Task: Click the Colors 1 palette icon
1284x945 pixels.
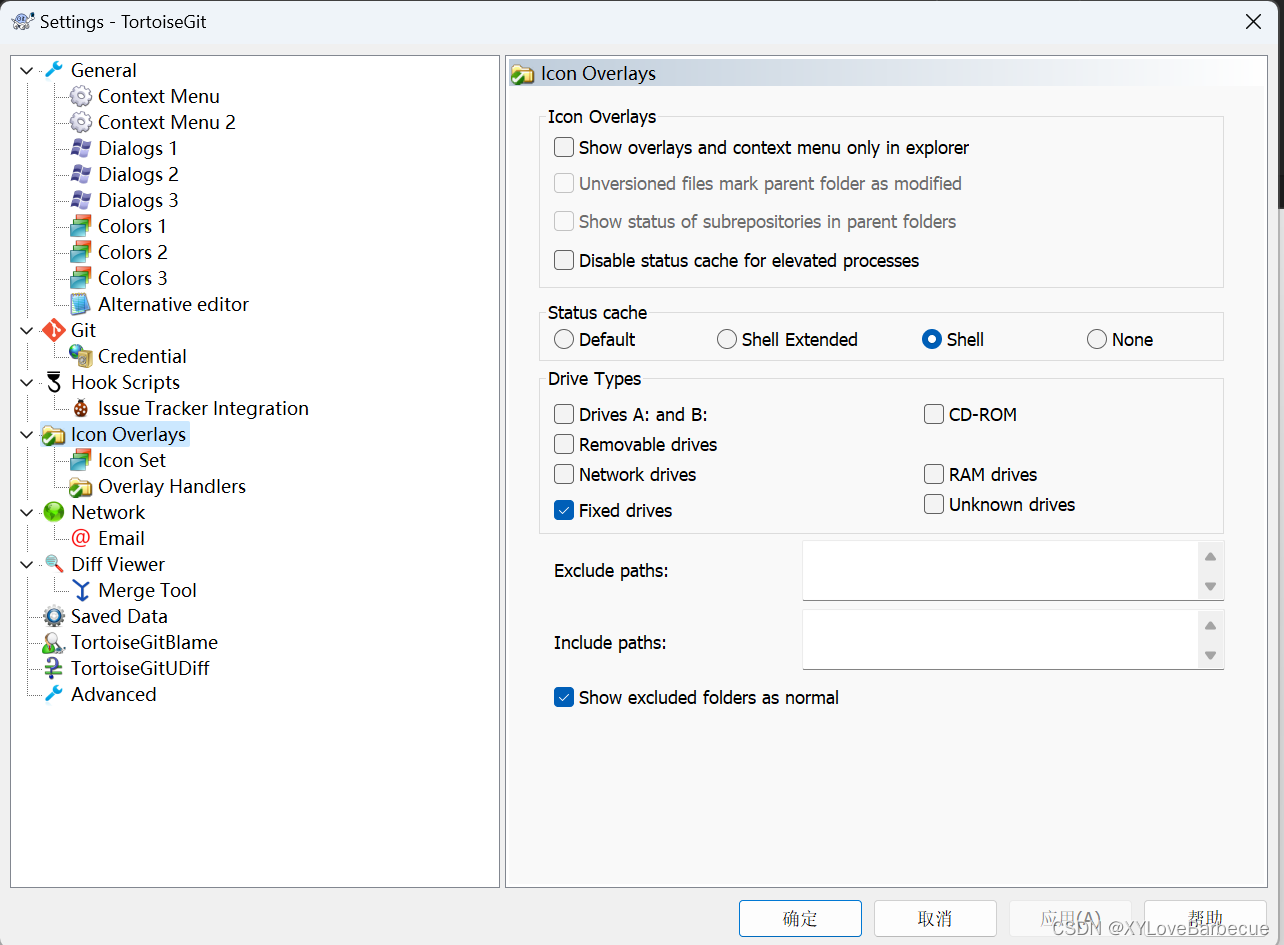Action: point(81,226)
